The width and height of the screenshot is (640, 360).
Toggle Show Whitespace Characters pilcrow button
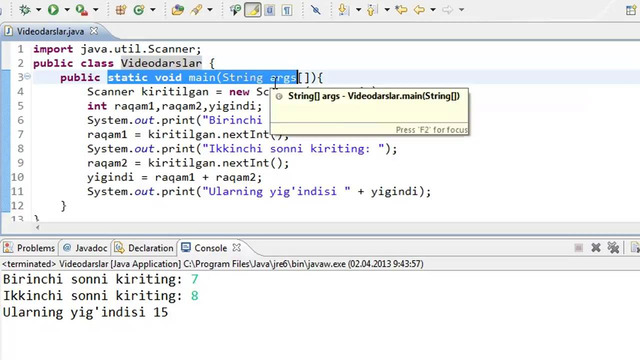pos(287,10)
